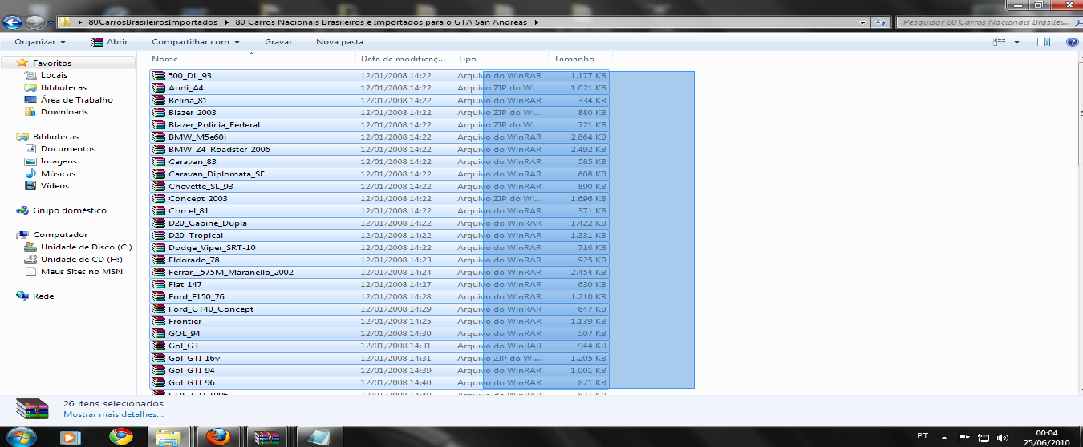1083x447 pixels.
Task: Select the Caravan_Diplomata_SE file name
Action: (x=215, y=174)
